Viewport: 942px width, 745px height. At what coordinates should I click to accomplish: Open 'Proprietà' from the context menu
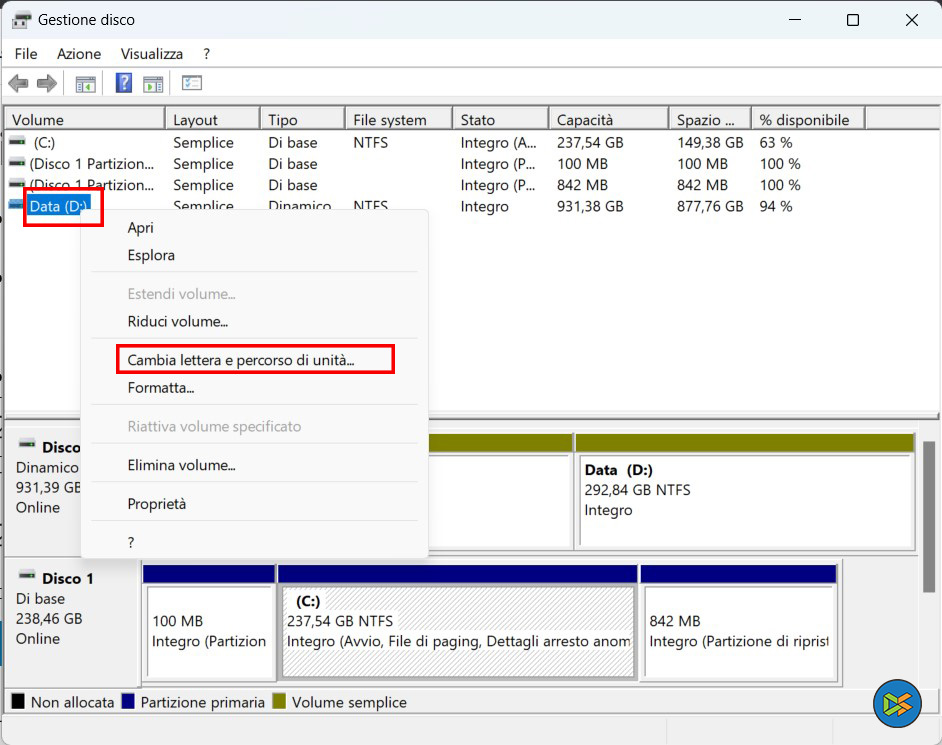click(157, 504)
